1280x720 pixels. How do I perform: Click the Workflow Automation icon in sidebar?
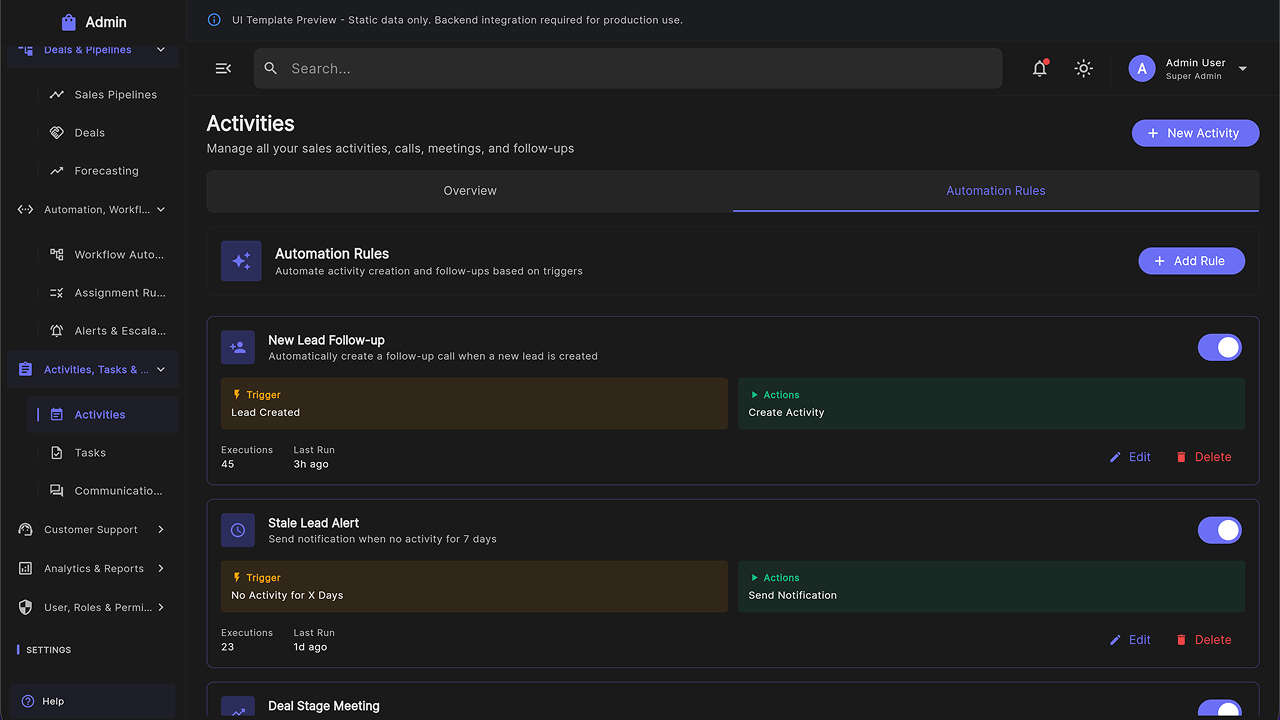coord(57,255)
